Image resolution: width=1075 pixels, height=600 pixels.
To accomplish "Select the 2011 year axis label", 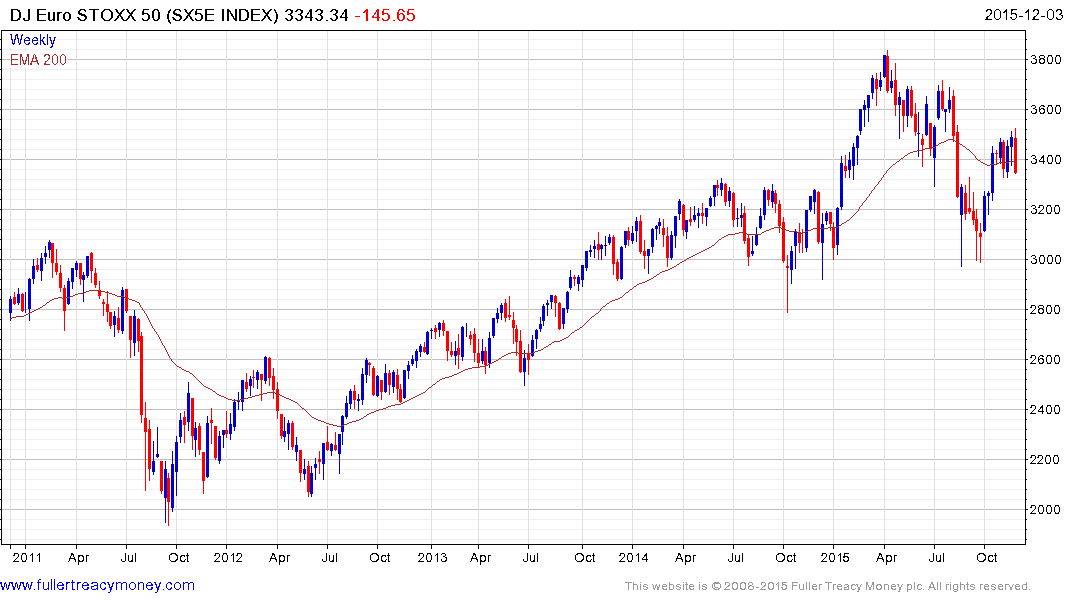I will pos(27,557).
